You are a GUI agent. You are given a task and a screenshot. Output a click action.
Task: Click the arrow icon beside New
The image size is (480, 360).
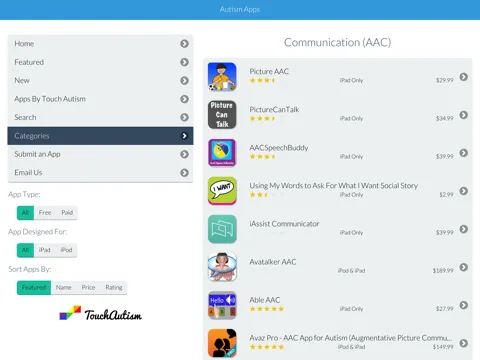pyautogui.click(x=184, y=80)
